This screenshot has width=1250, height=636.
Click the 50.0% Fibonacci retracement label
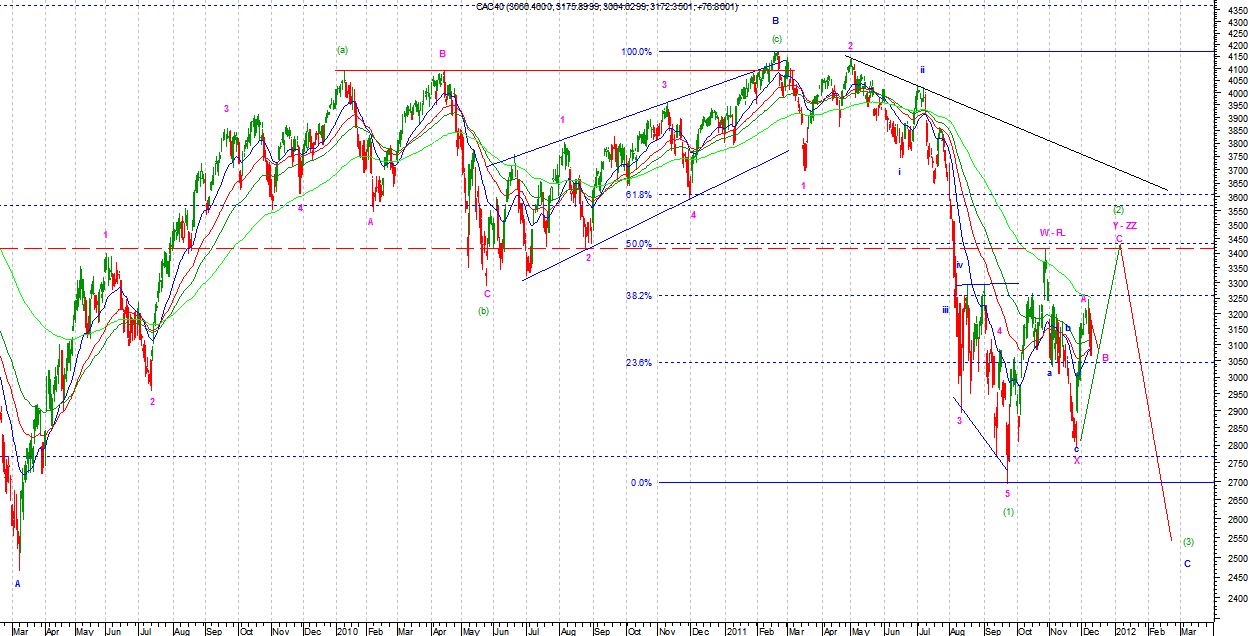click(637, 244)
